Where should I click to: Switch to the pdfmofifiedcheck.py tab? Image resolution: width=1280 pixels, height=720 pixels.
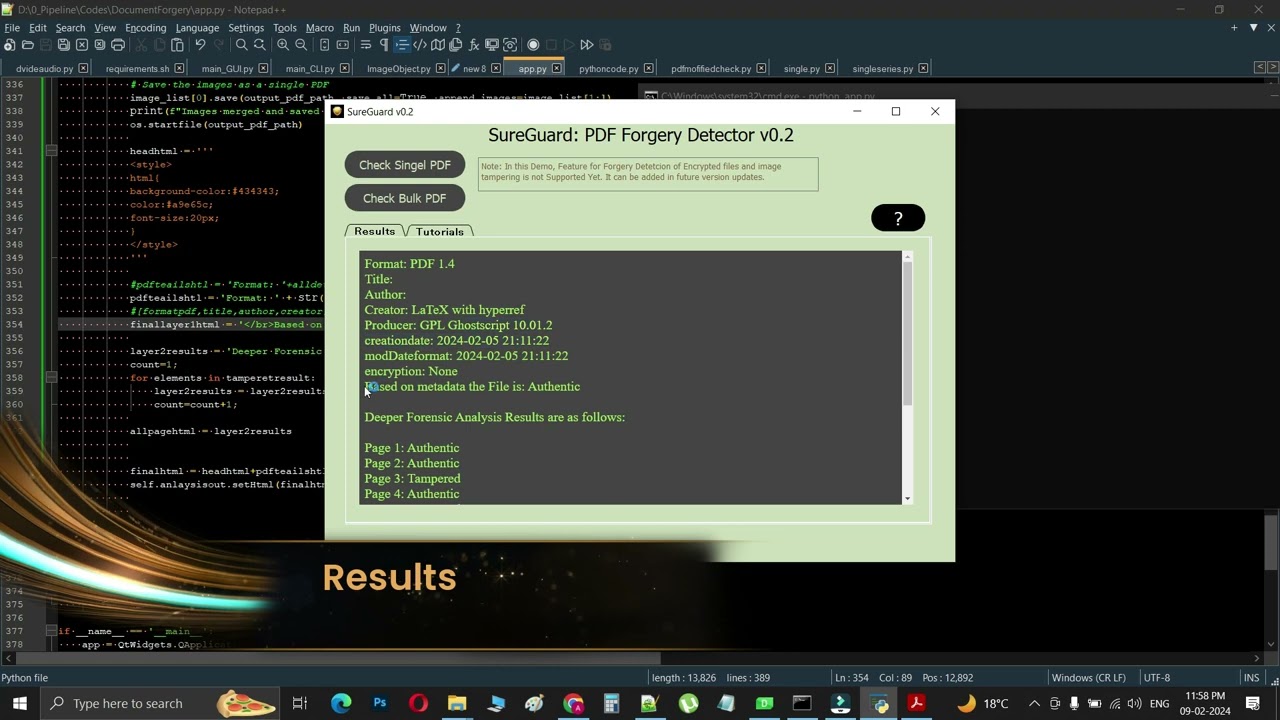[711, 69]
